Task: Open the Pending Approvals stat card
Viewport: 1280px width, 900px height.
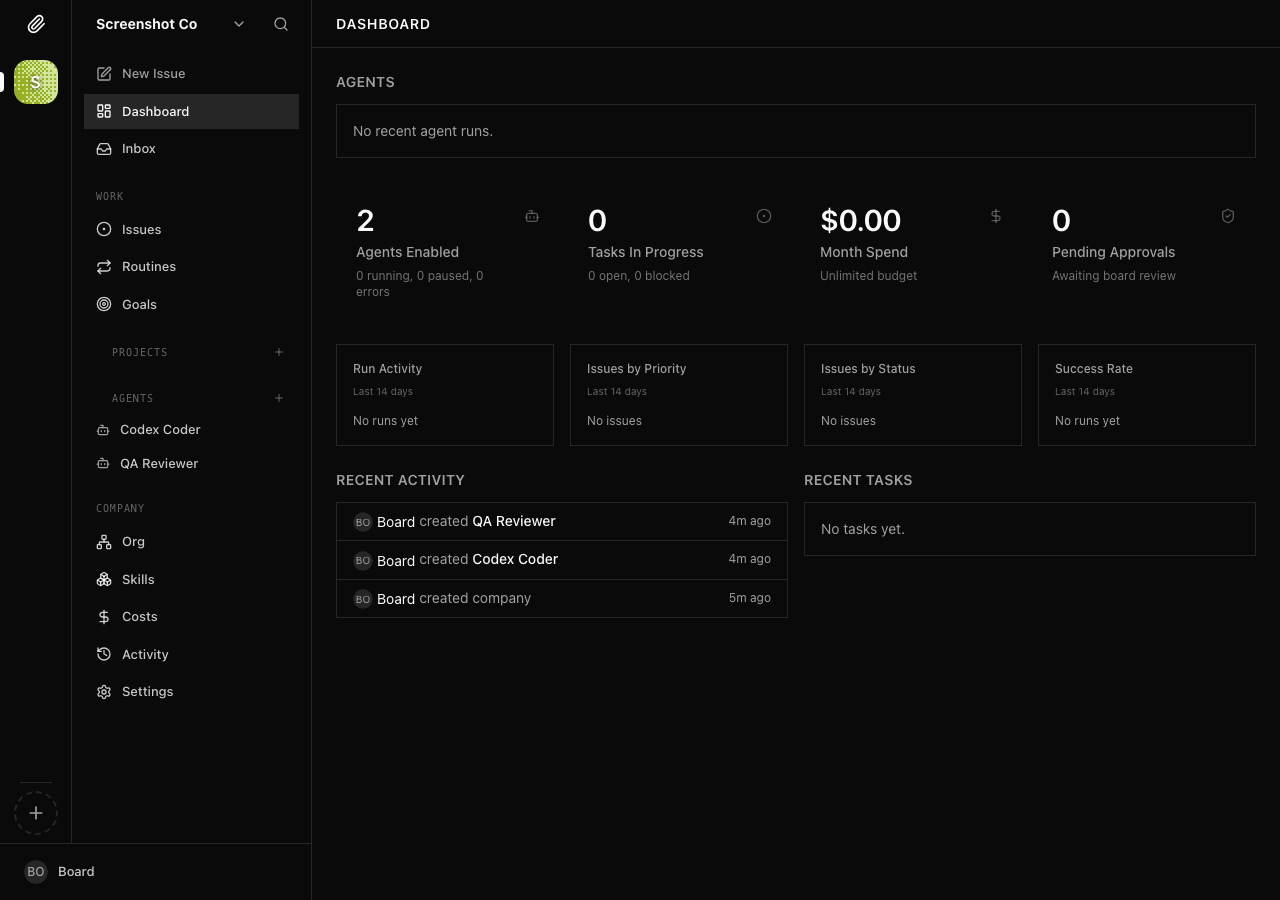Action: point(1144,252)
